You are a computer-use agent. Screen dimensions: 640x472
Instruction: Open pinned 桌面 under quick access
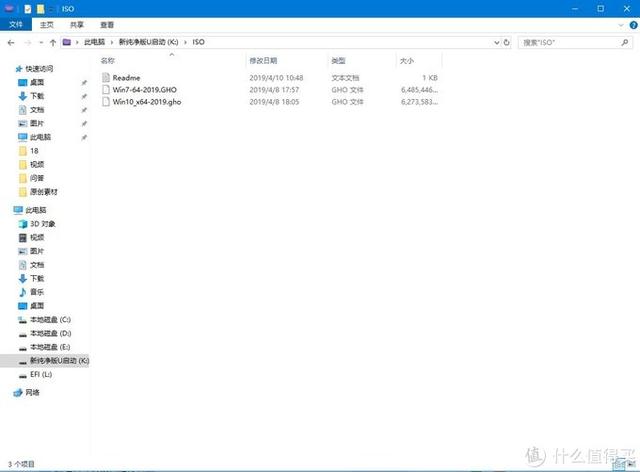coord(37,82)
